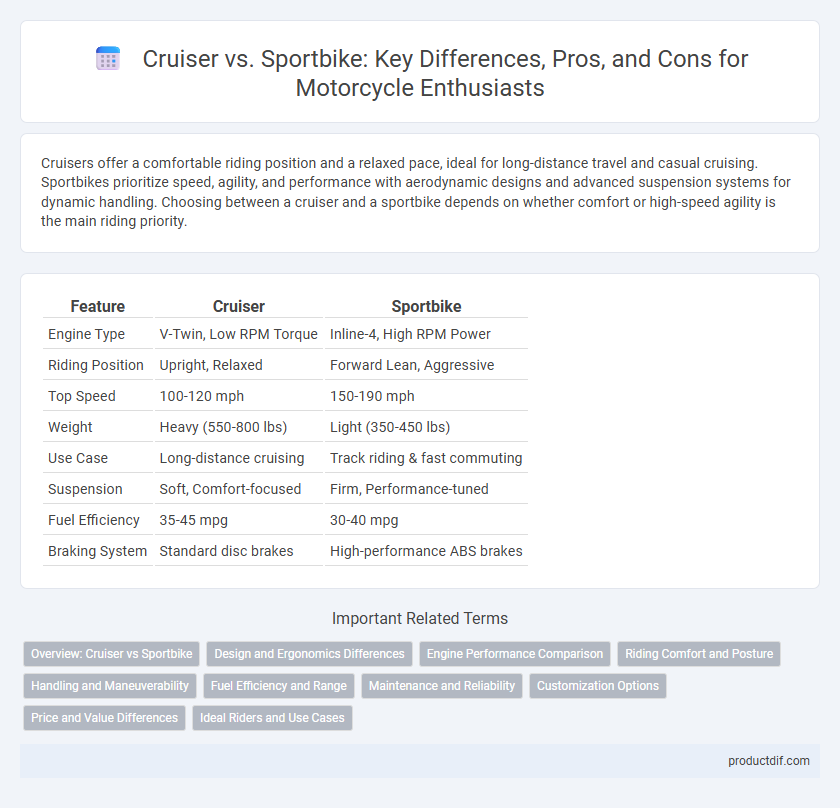Open the Overview: Cruiser vs Sportbike tag
Image resolution: width=840 pixels, height=808 pixels.
111,654
